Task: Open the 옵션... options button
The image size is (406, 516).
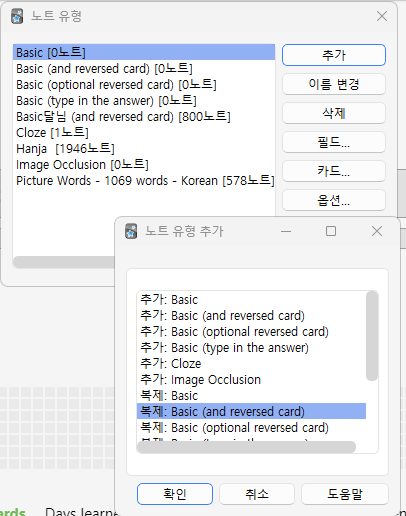Action: (334, 200)
